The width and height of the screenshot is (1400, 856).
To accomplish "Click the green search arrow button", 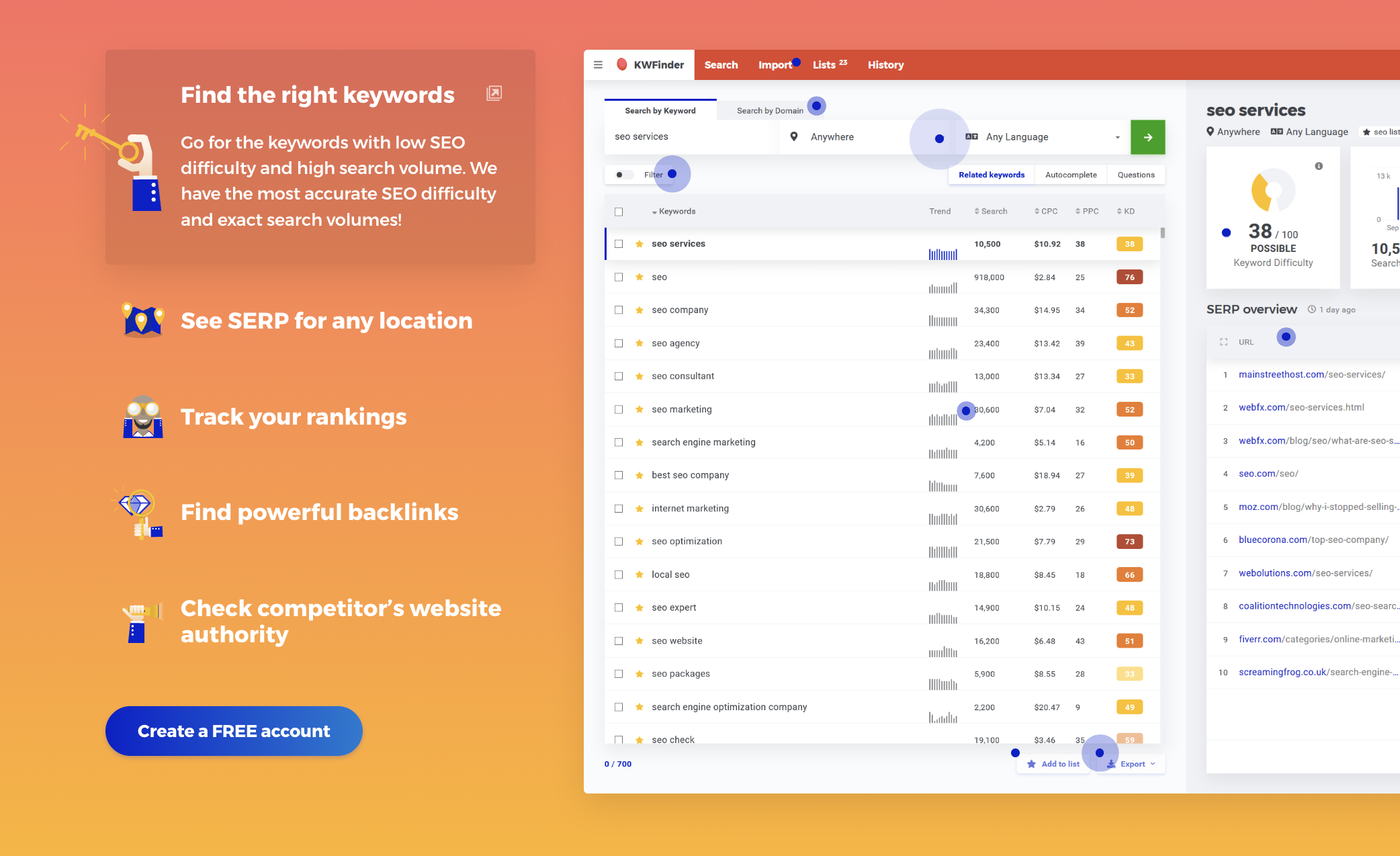I will point(1147,137).
